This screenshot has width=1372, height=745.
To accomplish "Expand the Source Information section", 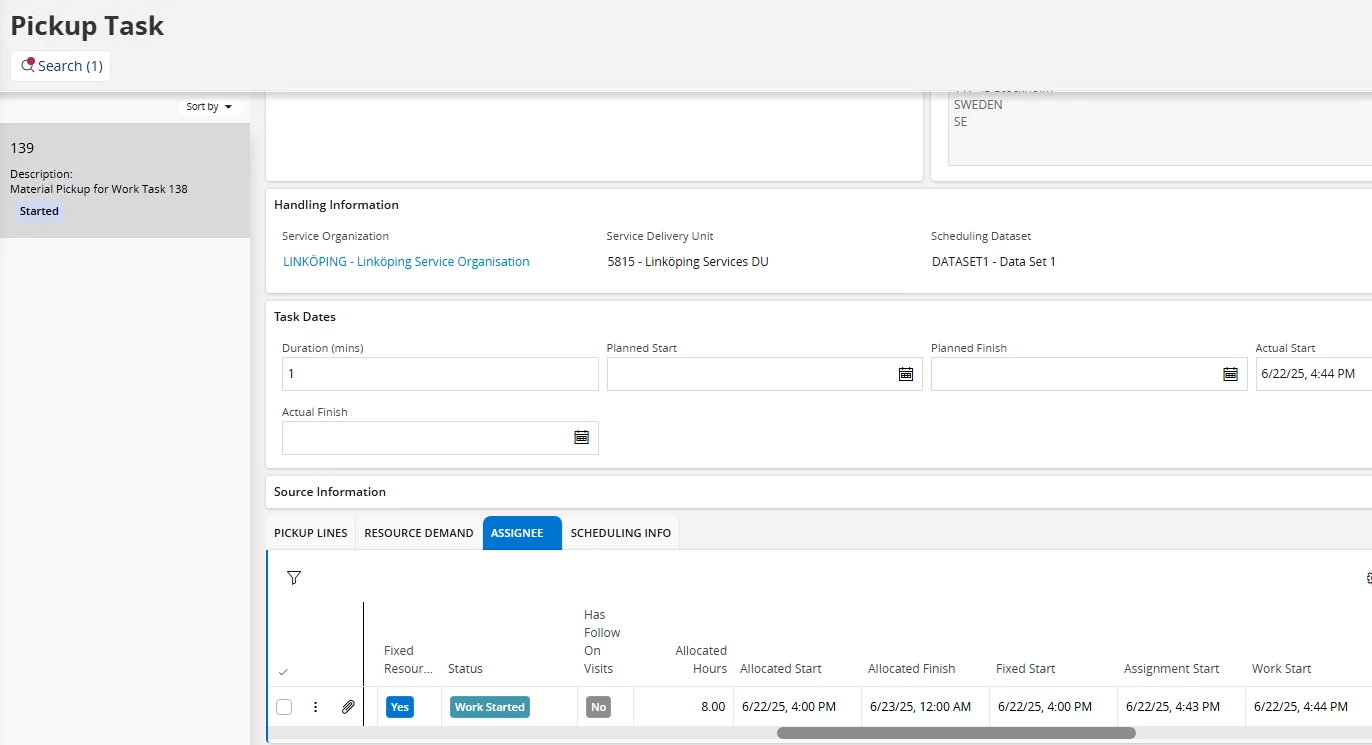I will (x=330, y=492).
